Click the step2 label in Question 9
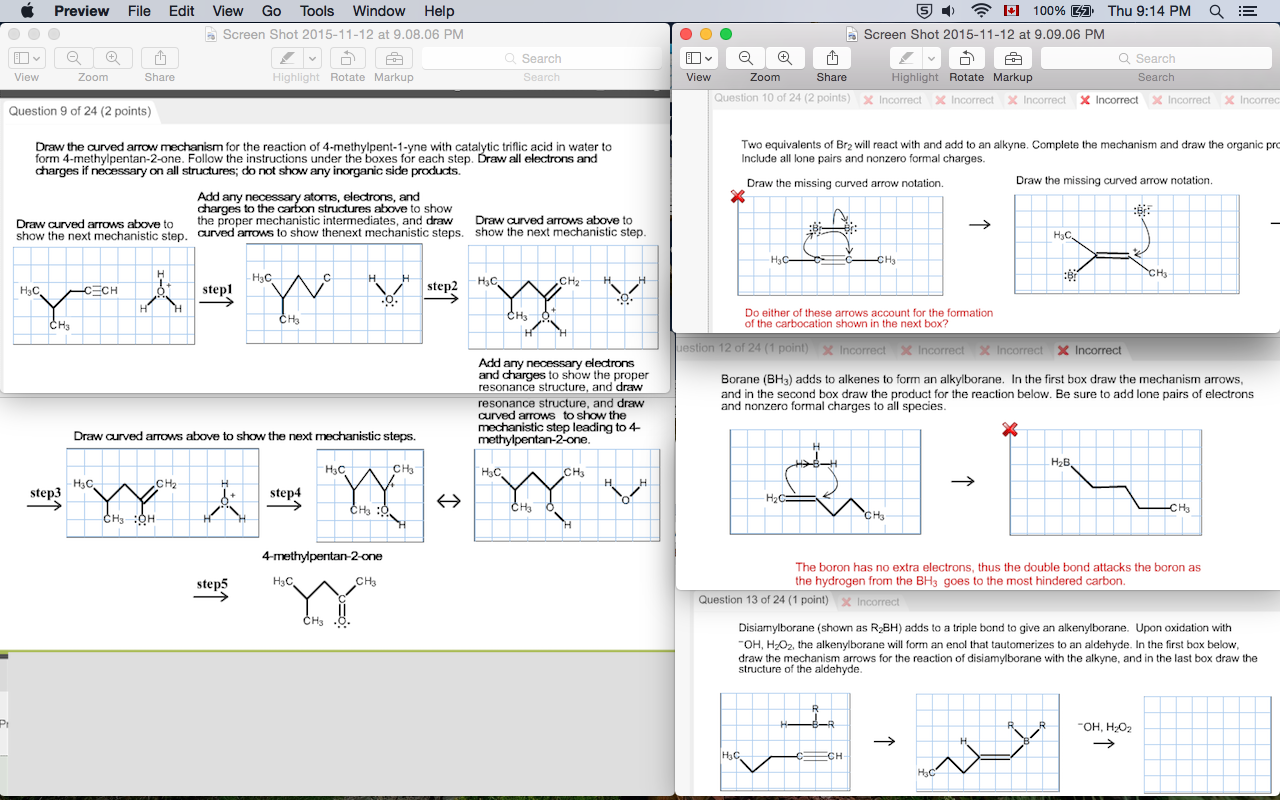The height and width of the screenshot is (800, 1280). point(442,286)
